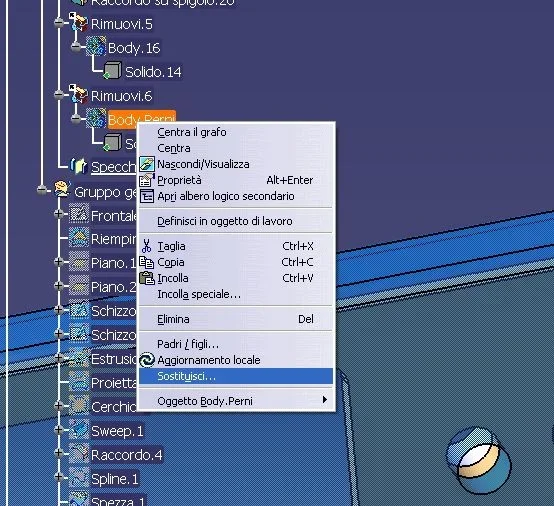Click the cylindrical pin in 3D view

pos(478,459)
